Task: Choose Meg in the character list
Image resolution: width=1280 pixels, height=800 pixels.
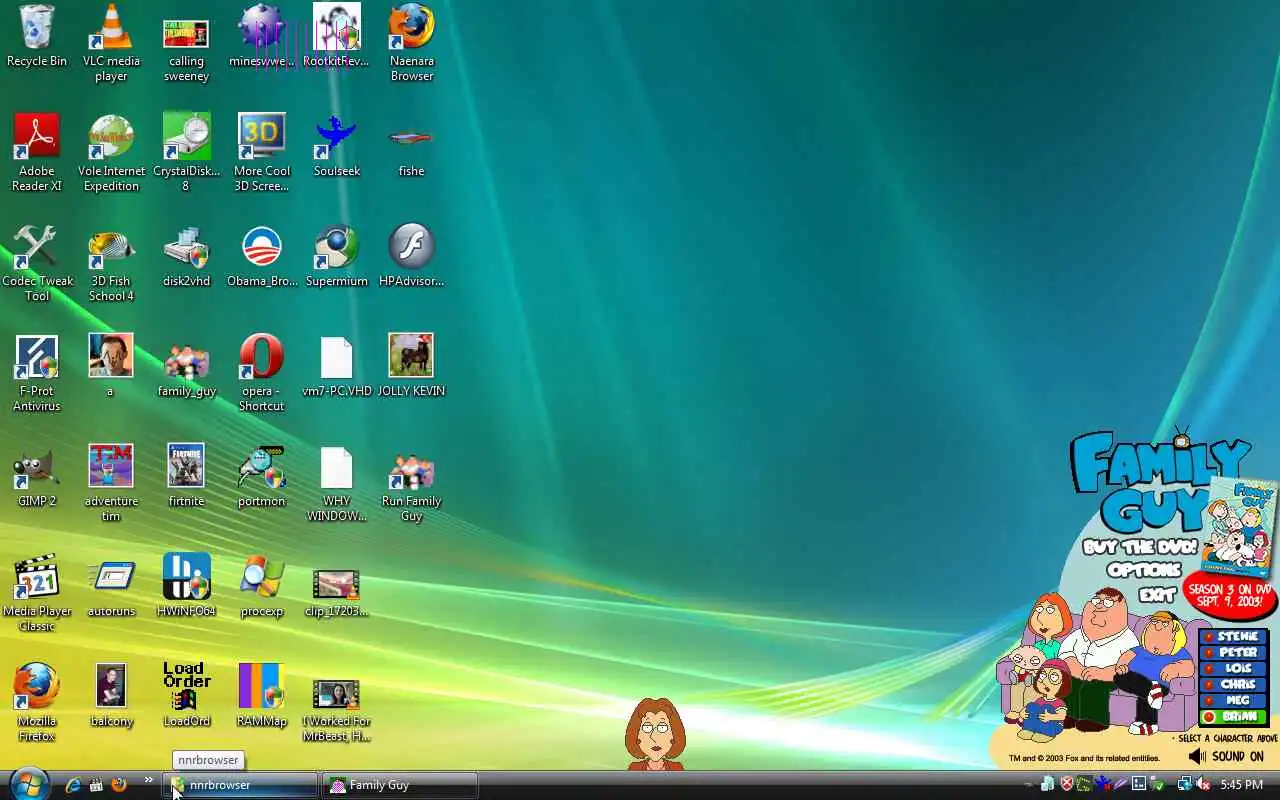Action: [x=1234, y=700]
